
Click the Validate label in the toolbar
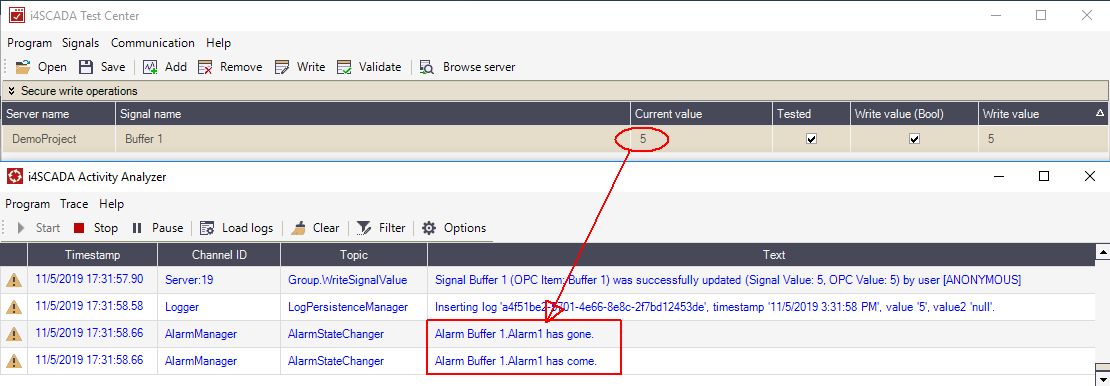(x=380, y=67)
